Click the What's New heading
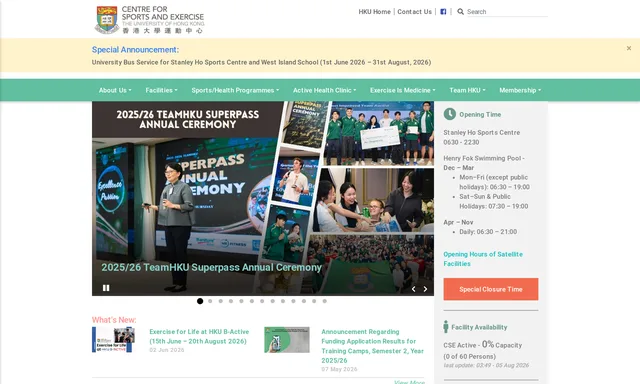 (114, 320)
